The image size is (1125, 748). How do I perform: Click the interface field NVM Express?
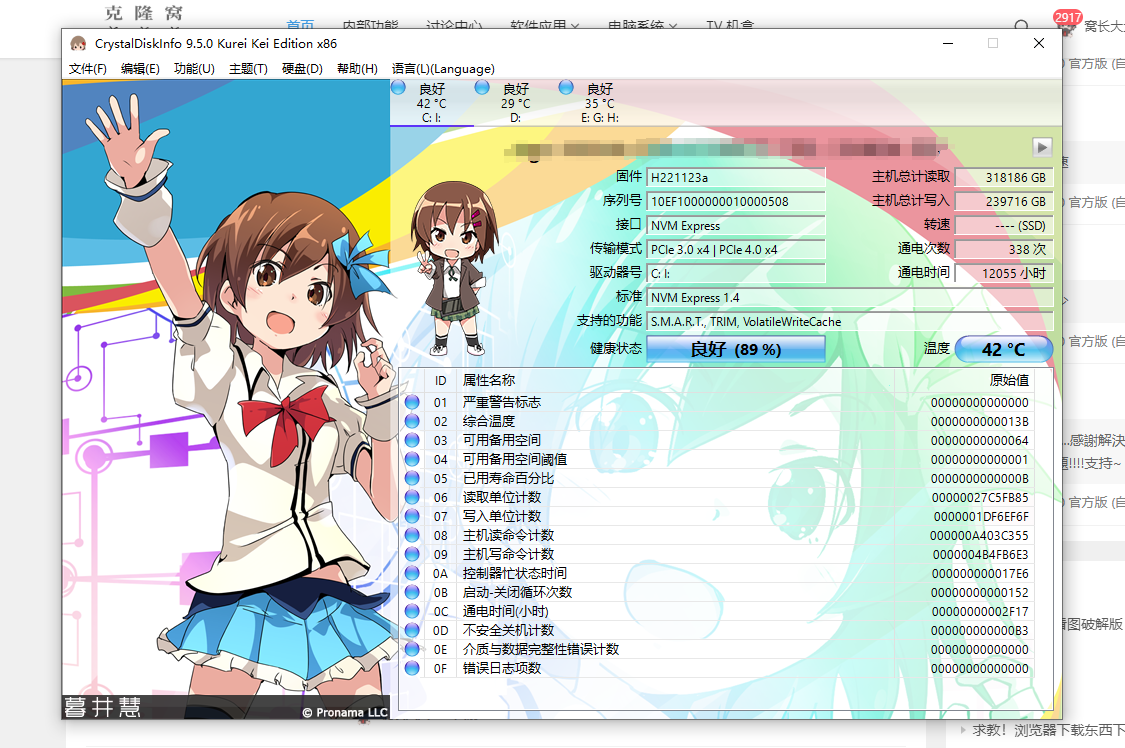[735, 226]
